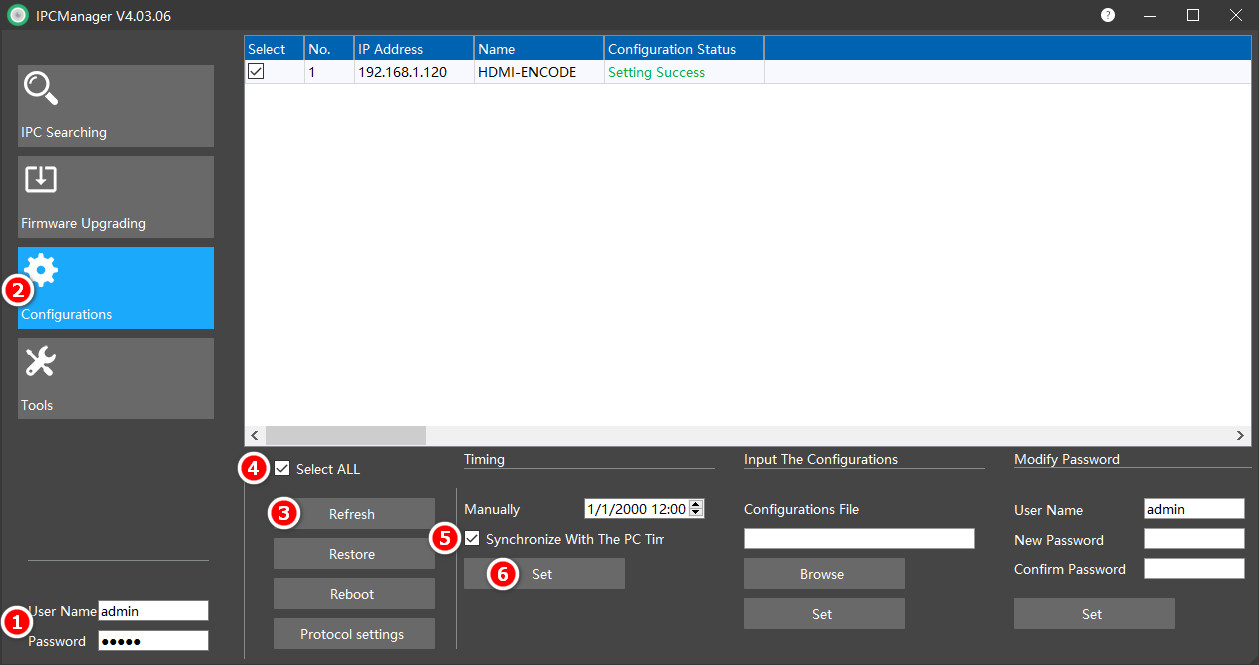Click the Reboot button

click(354, 594)
